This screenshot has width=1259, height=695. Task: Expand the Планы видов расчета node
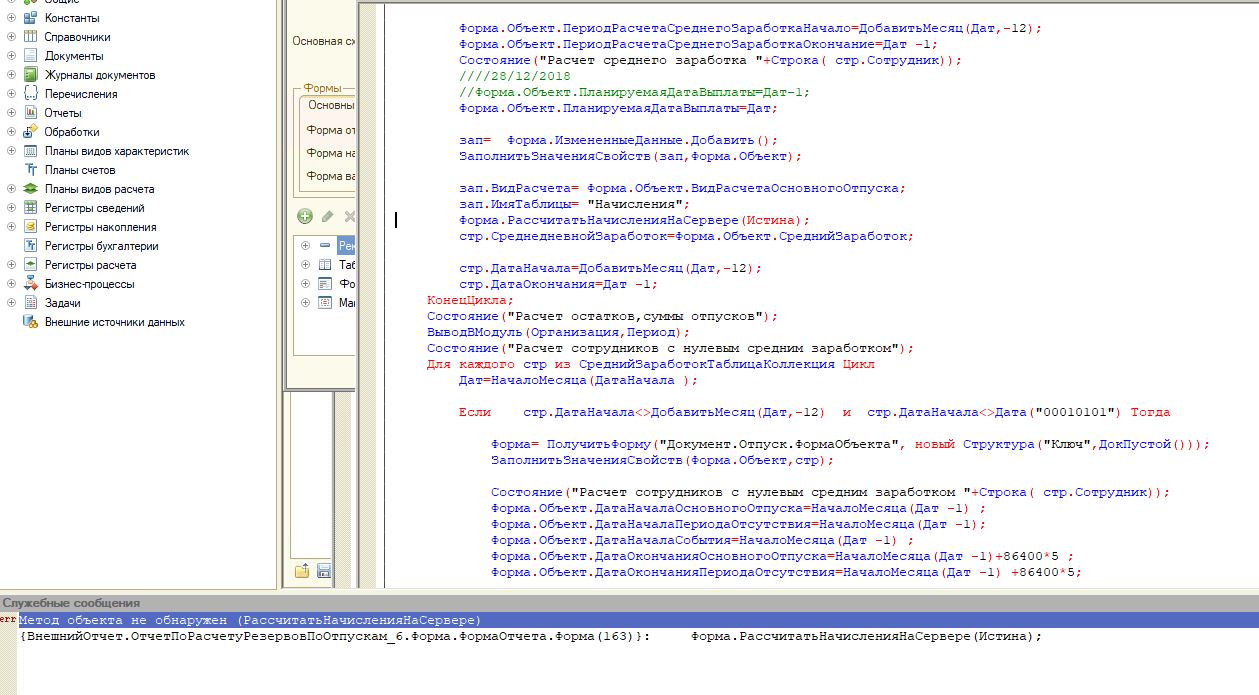click(11, 189)
